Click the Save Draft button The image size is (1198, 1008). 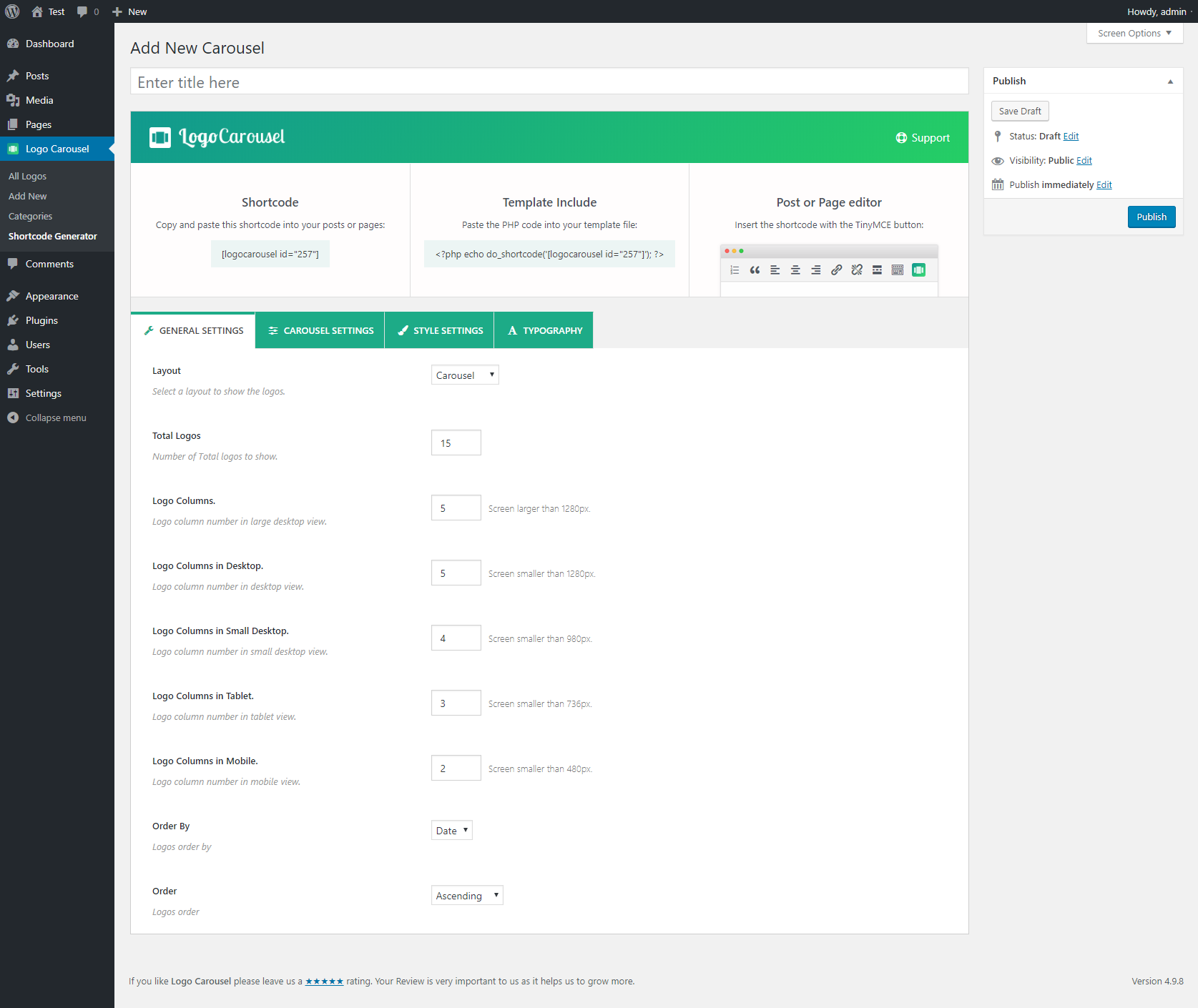pos(1019,112)
